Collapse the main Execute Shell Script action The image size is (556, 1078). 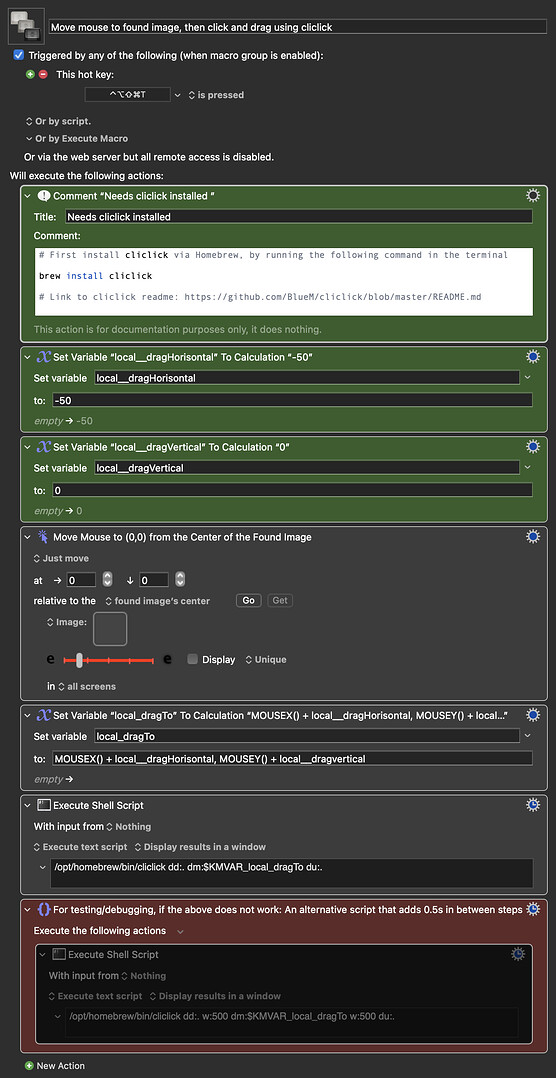click(x=27, y=805)
